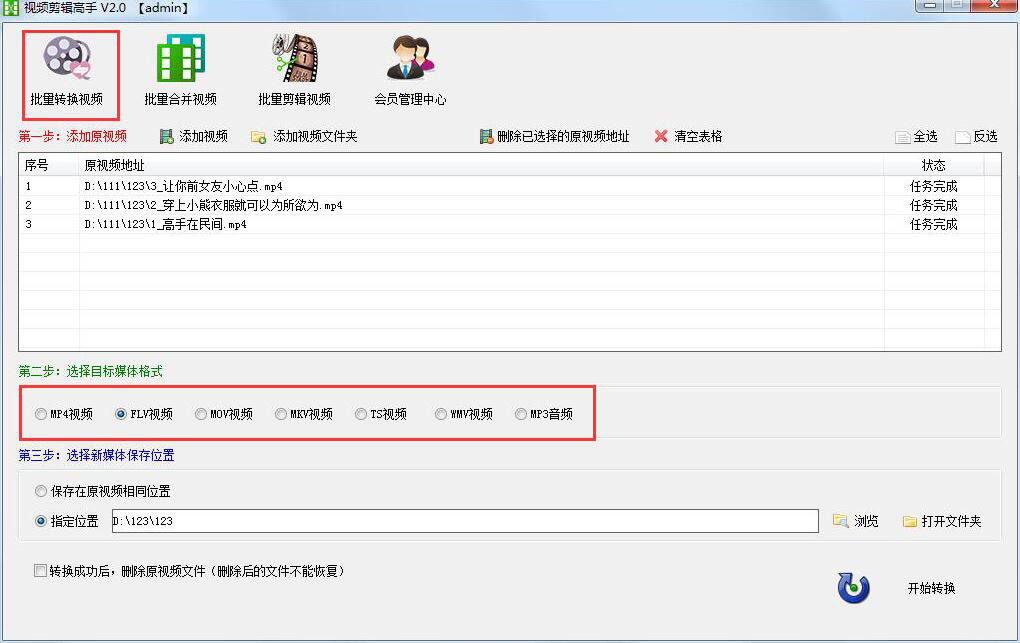Screen dimensions: 1020x643
Task: Click the 添加视频文件夹 add folder icon
Action: (x=258, y=137)
